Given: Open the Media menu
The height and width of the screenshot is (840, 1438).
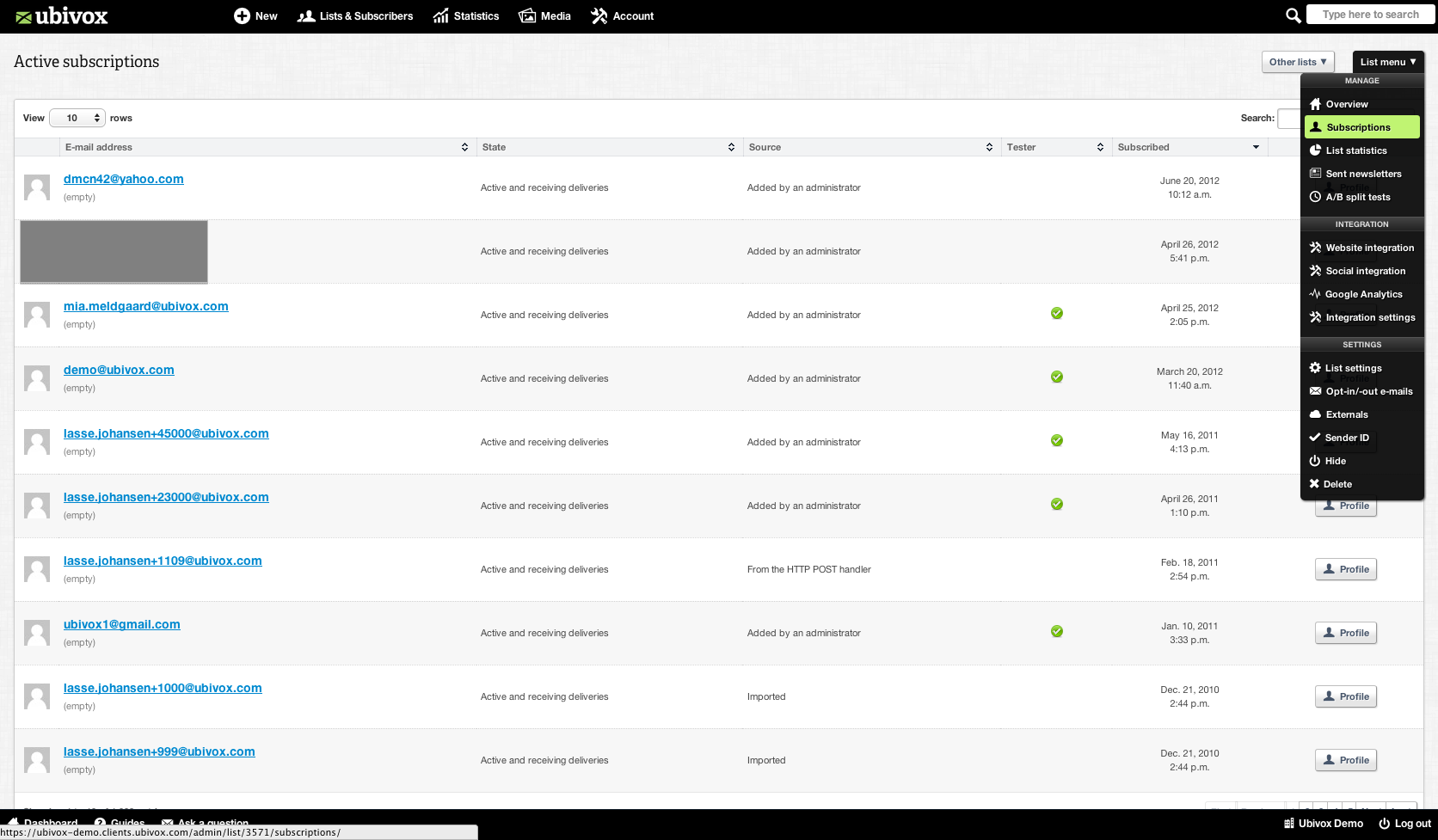Looking at the screenshot, I should [545, 16].
